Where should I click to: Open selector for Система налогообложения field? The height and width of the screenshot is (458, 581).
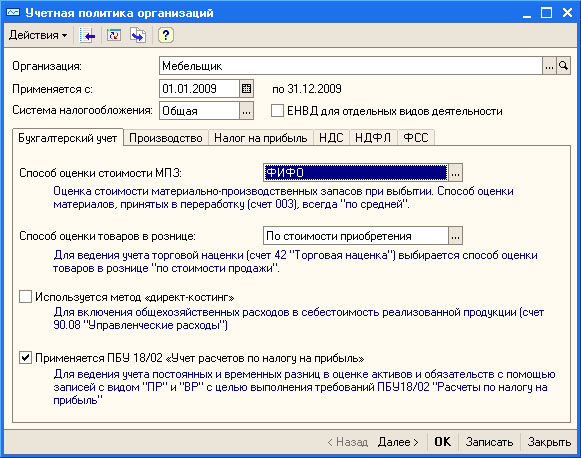[x=246, y=111]
